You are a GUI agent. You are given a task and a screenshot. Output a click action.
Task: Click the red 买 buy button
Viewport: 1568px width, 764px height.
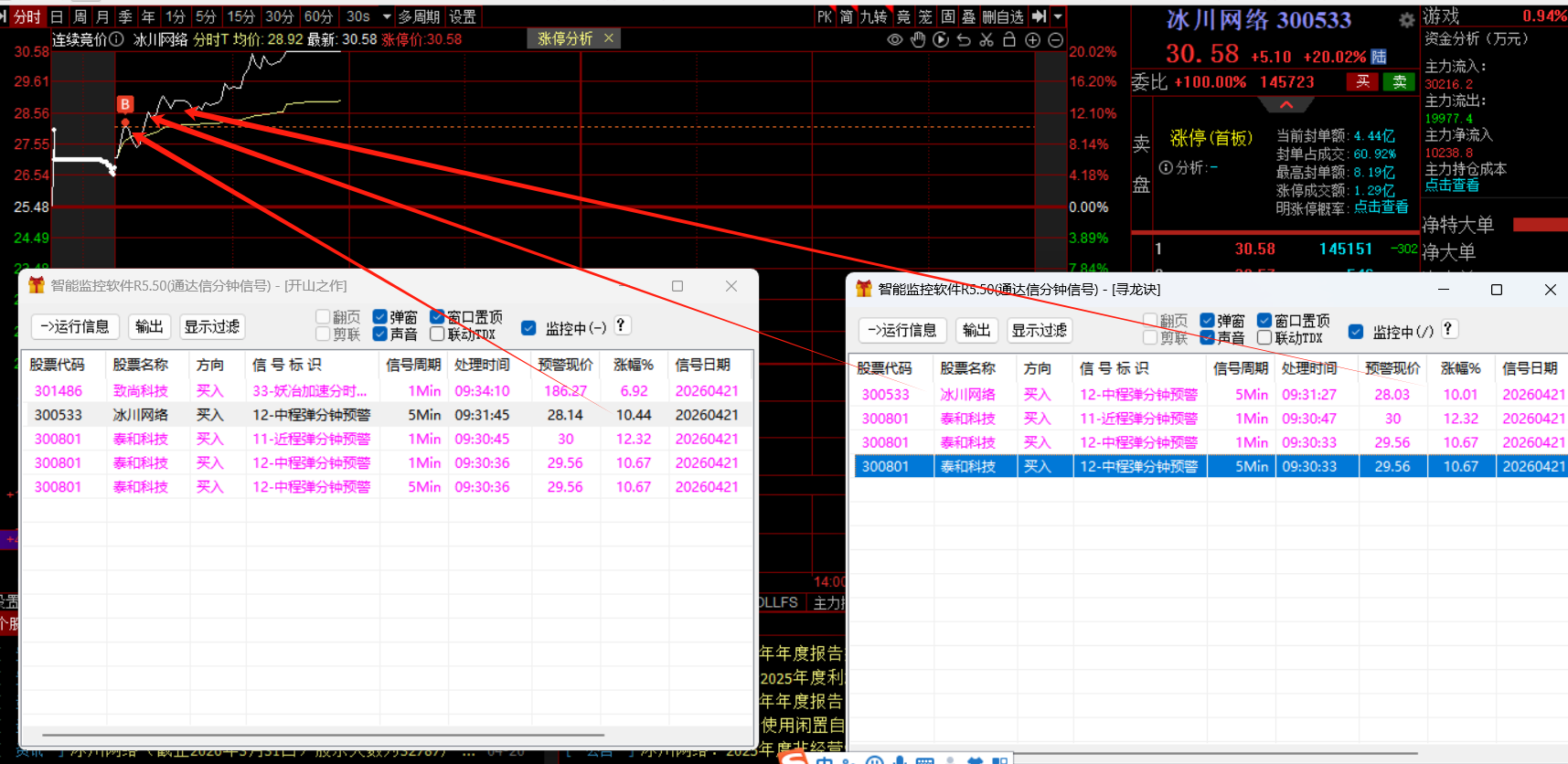coord(1362,81)
